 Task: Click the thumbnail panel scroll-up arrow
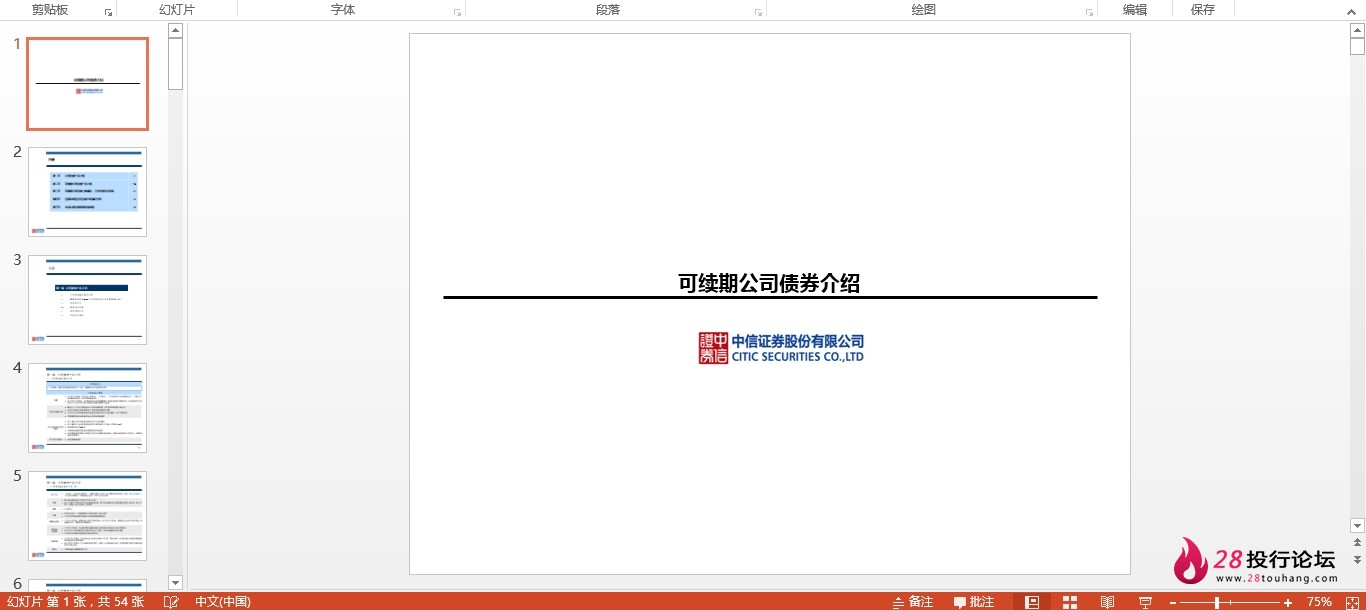tap(176, 30)
